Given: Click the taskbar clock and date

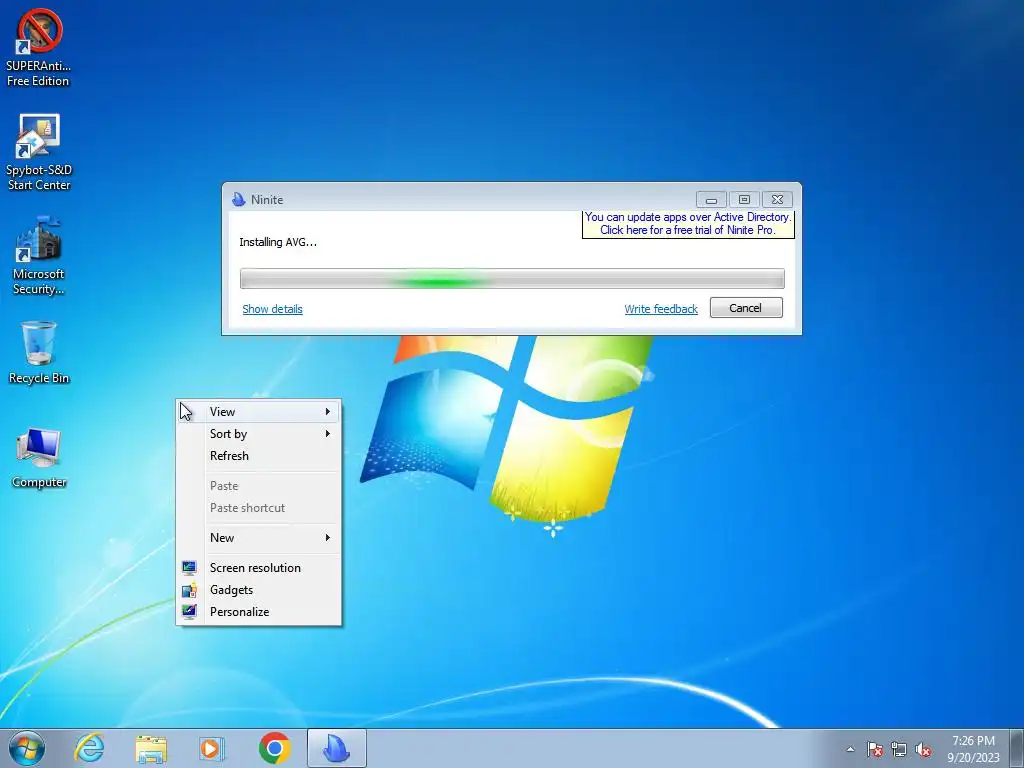Looking at the screenshot, I should (x=973, y=749).
